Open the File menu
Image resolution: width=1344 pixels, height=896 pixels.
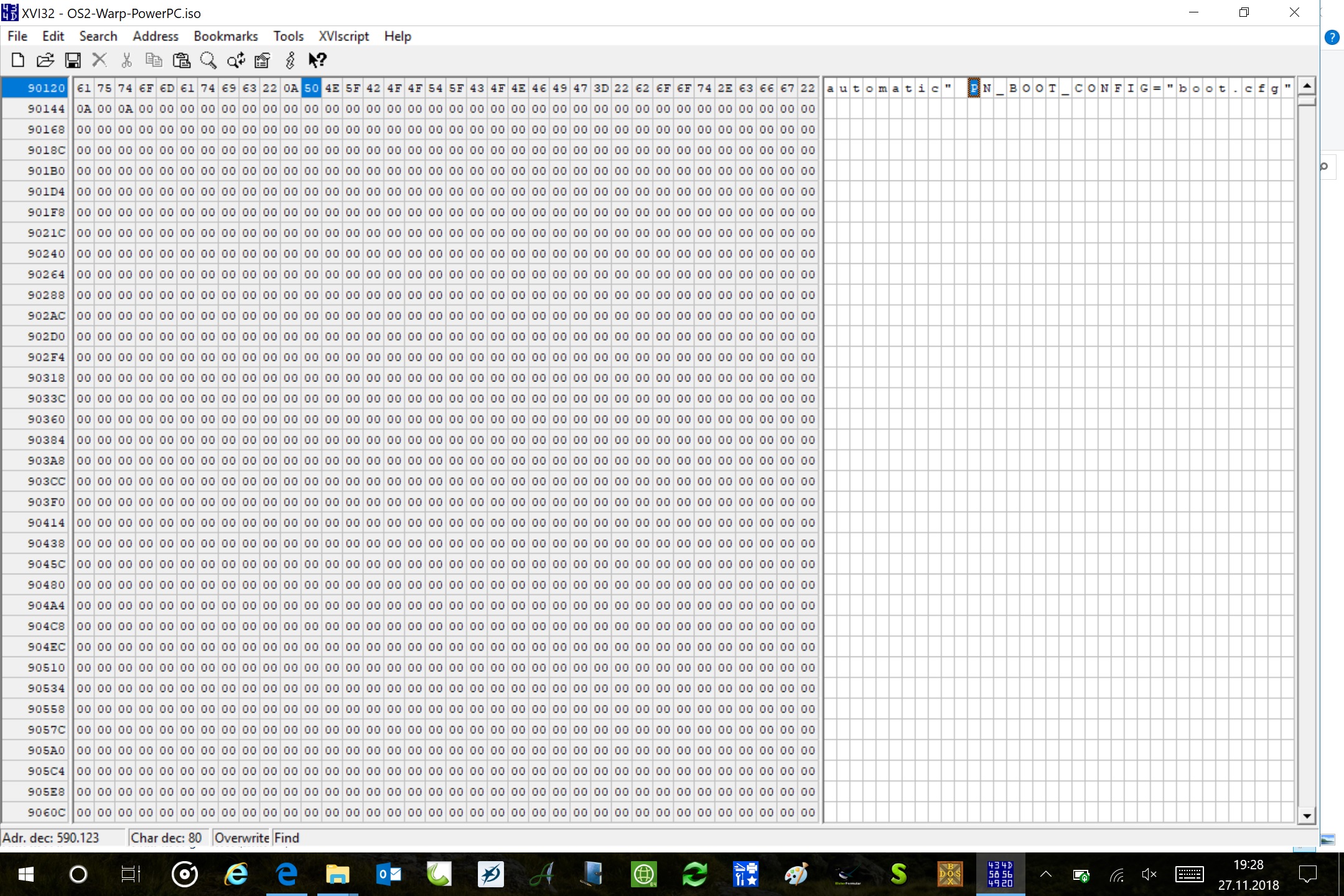[17, 36]
